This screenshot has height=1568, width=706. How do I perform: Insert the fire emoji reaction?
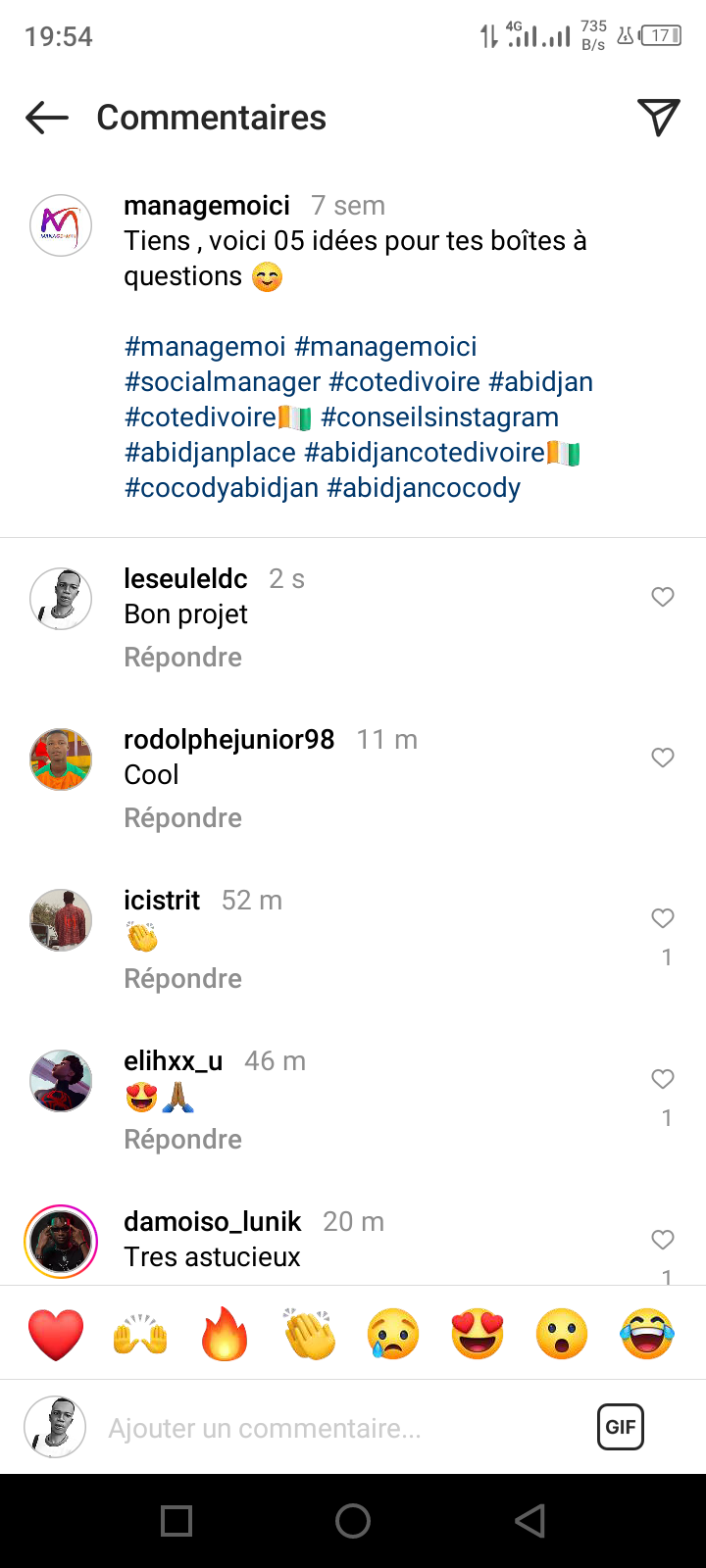click(x=225, y=1334)
